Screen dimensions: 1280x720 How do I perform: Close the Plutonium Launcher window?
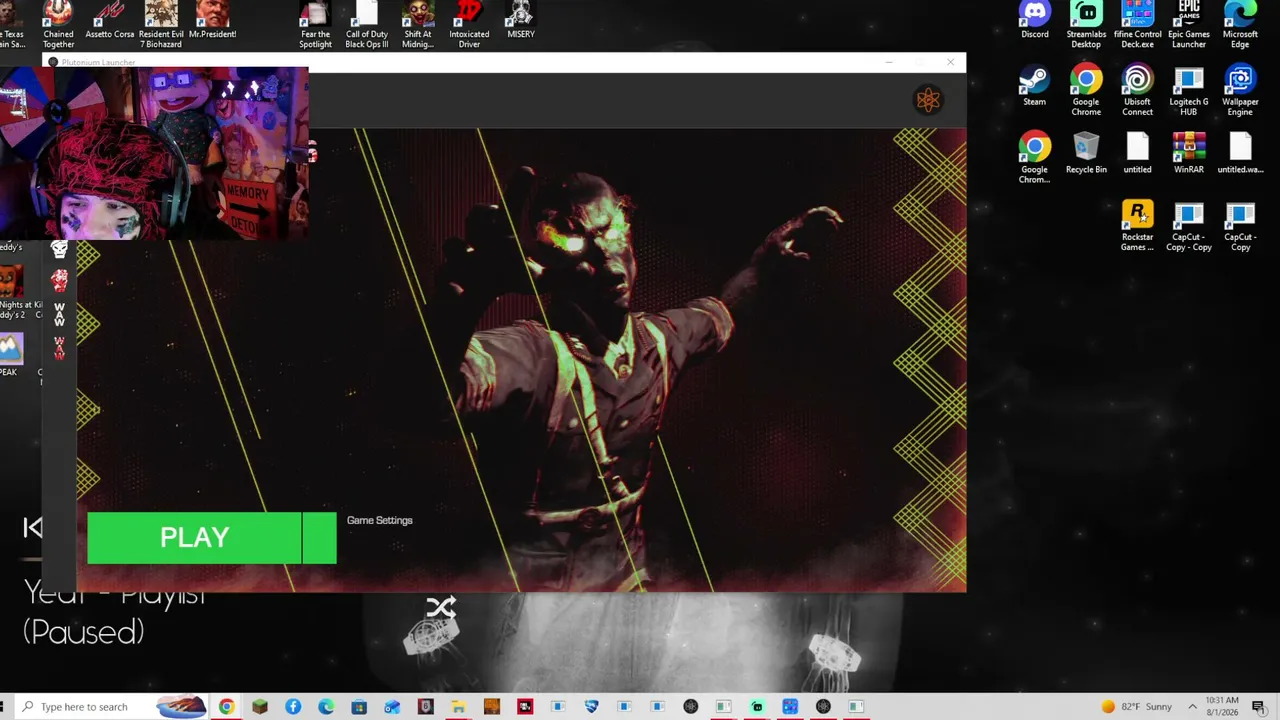(x=950, y=63)
